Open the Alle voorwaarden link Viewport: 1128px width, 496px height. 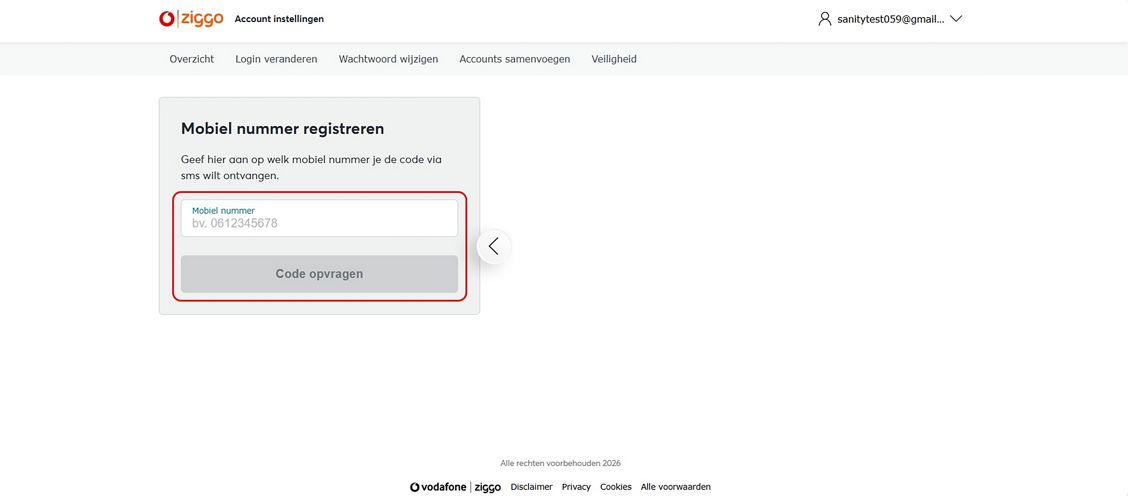[x=676, y=487]
